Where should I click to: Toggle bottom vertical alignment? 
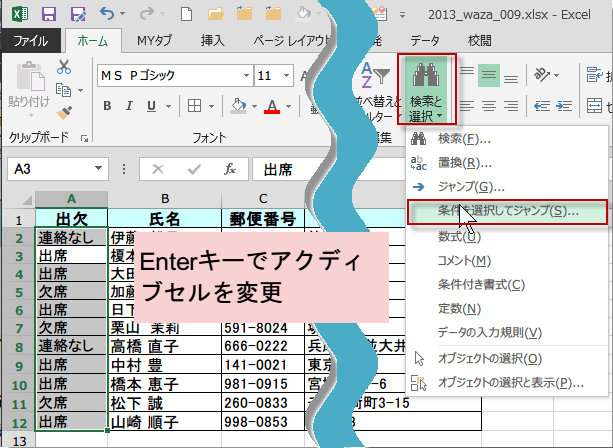pyautogui.click(x=511, y=78)
